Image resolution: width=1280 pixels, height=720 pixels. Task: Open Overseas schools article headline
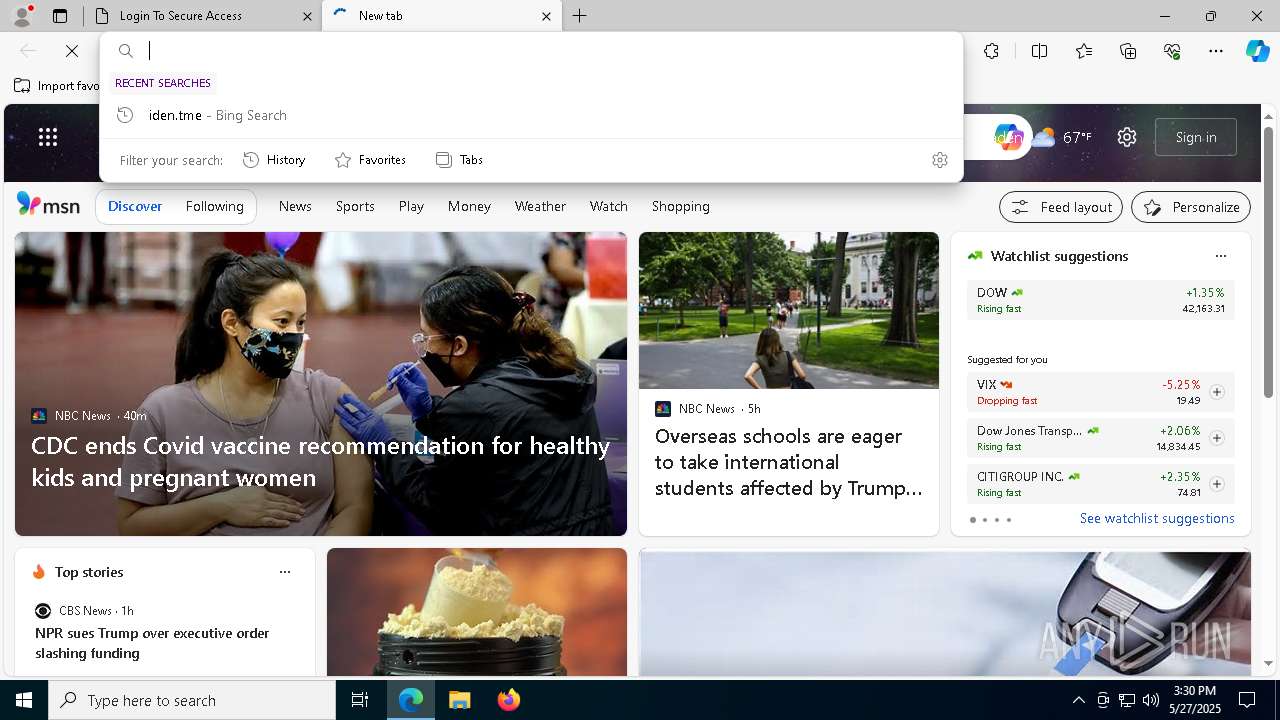click(x=789, y=462)
